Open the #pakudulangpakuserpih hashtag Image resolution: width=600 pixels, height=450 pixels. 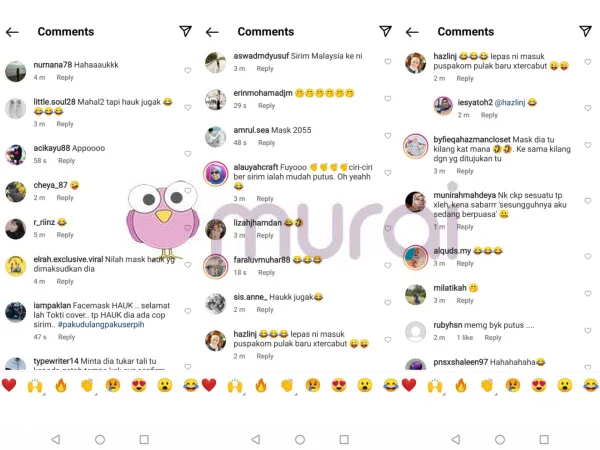coord(101,324)
